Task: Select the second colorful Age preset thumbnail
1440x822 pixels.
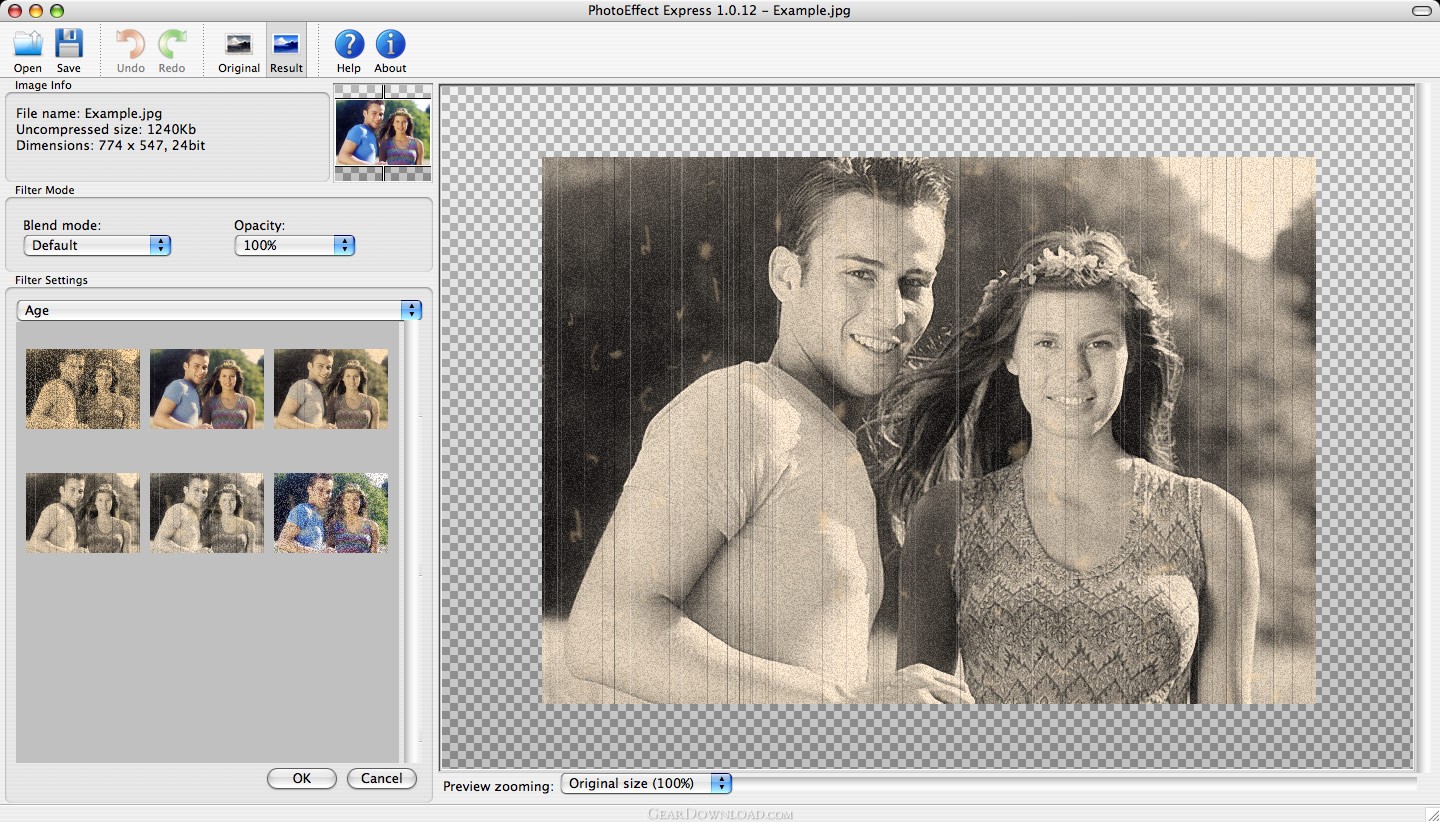Action: pyautogui.click(x=207, y=389)
